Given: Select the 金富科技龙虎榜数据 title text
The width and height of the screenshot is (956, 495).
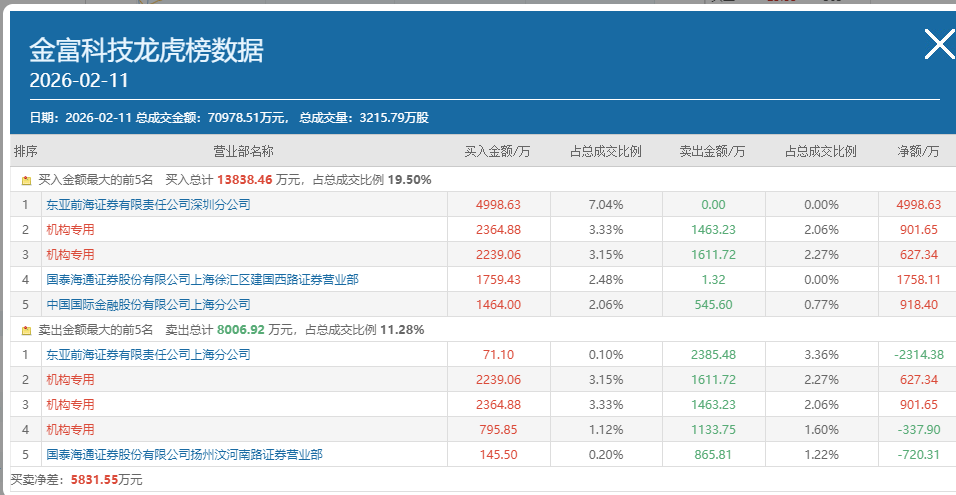Looking at the screenshot, I should (x=146, y=51).
